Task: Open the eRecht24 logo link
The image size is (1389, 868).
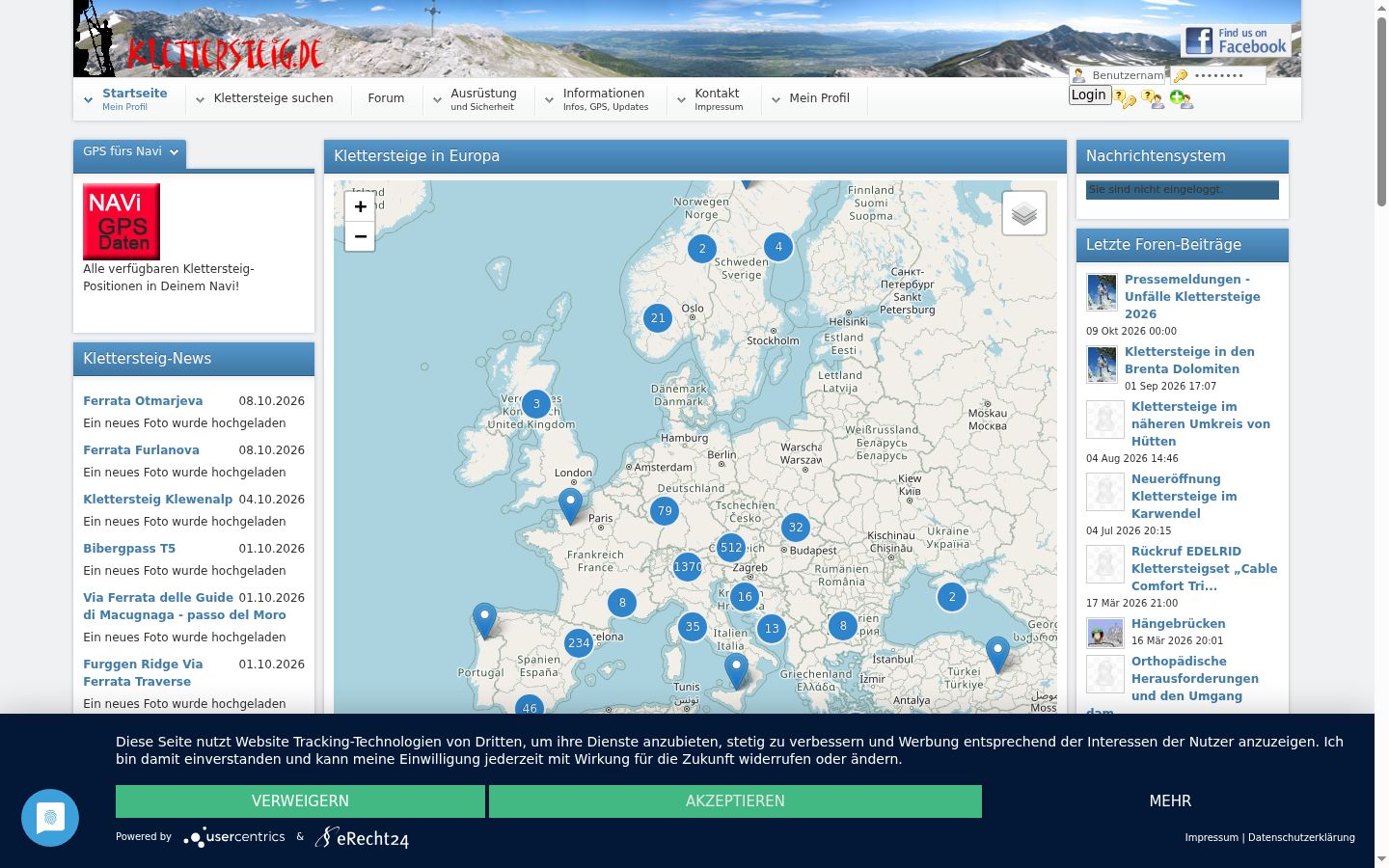Action: tap(362, 837)
